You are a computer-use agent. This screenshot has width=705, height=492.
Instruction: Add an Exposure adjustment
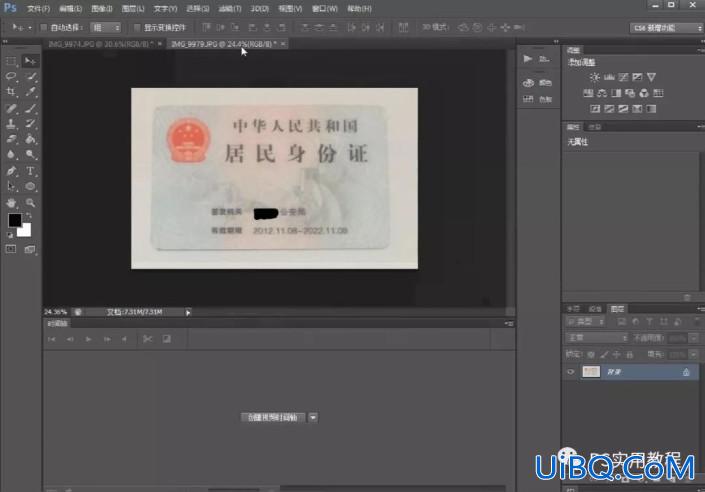click(x=637, y=77)
